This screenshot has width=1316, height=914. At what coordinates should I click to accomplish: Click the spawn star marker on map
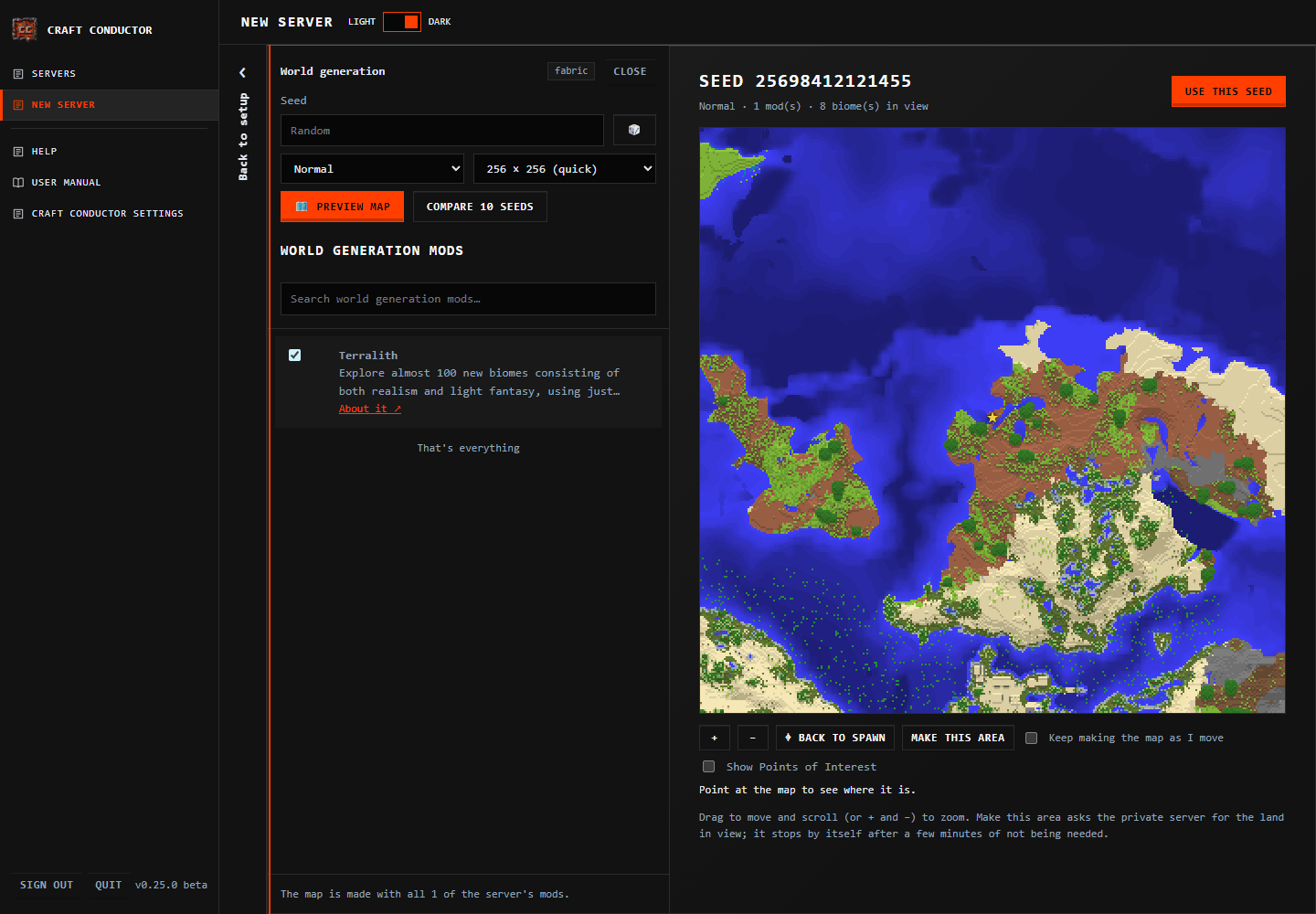(x=992, y=417)
